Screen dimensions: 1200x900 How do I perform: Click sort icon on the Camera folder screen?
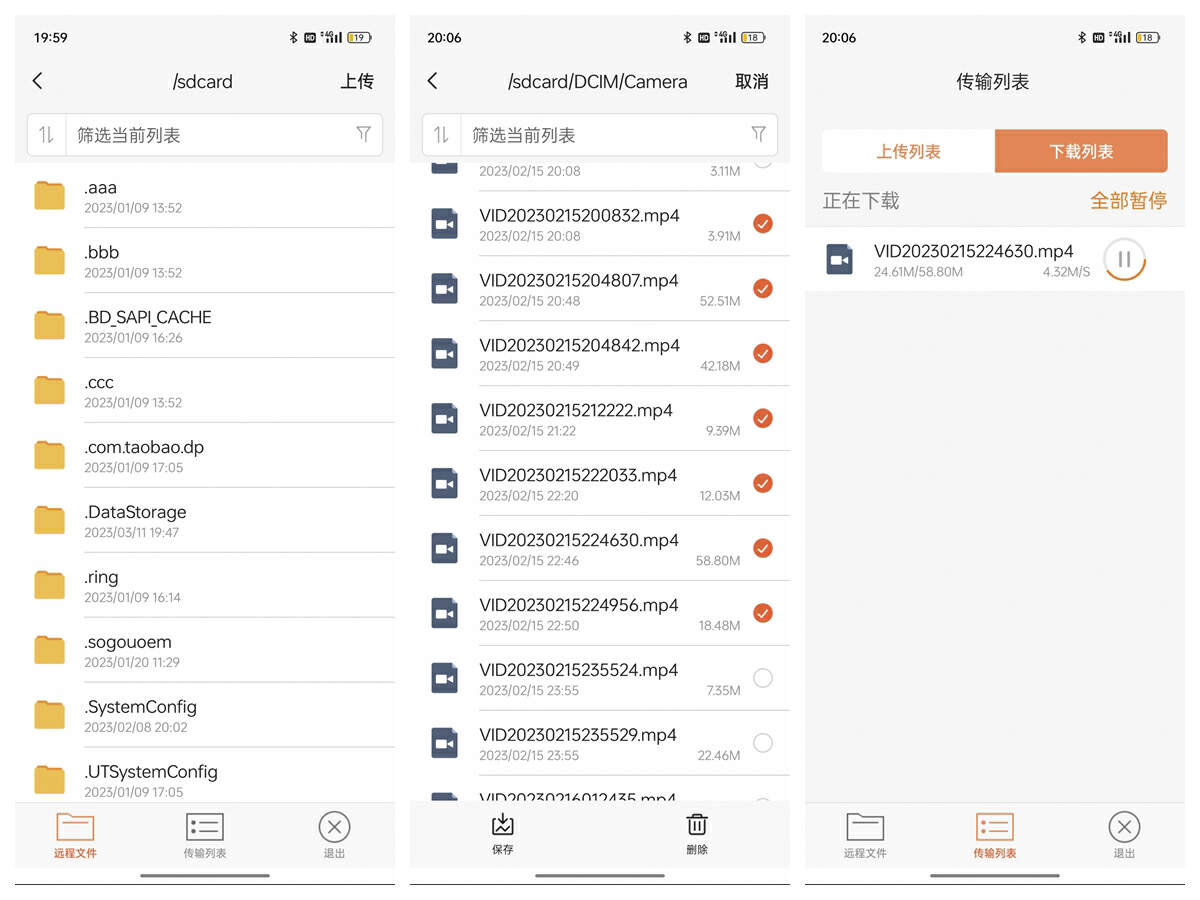click(441, 135)
